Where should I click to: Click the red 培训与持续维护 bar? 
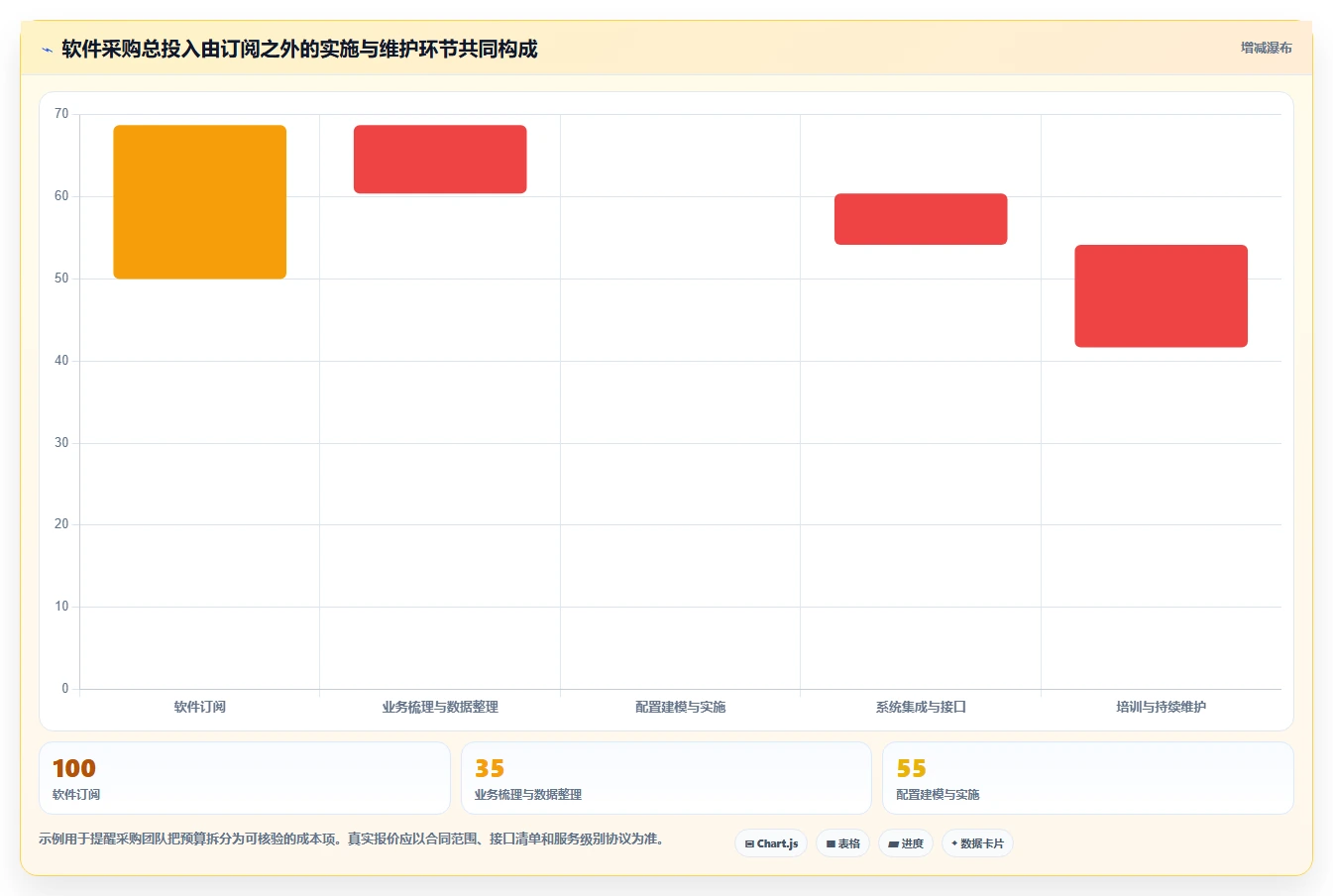[x=1161, y=296]
